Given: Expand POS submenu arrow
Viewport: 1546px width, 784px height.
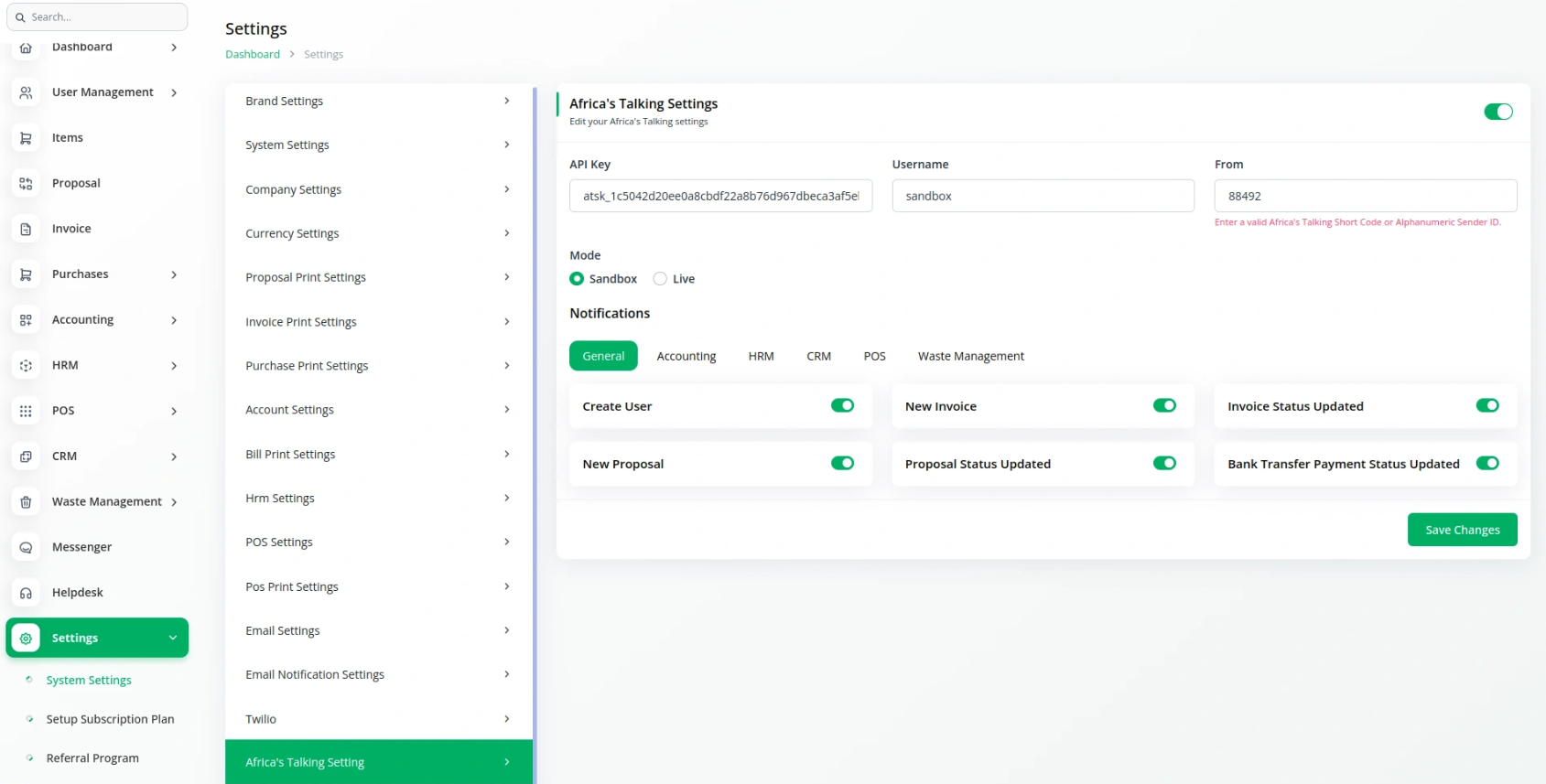Looking at the screenshot, I should coord(174,411).
